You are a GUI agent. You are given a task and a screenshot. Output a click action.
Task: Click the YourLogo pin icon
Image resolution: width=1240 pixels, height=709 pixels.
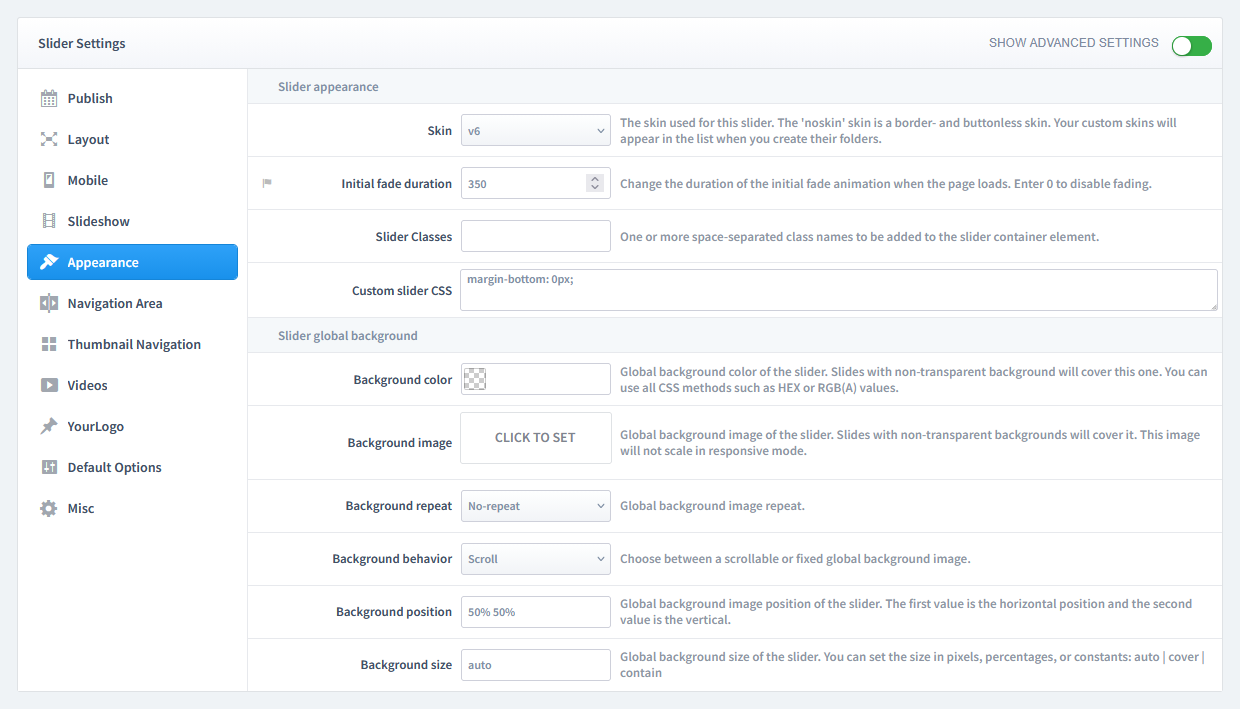(x=48, y=426)
